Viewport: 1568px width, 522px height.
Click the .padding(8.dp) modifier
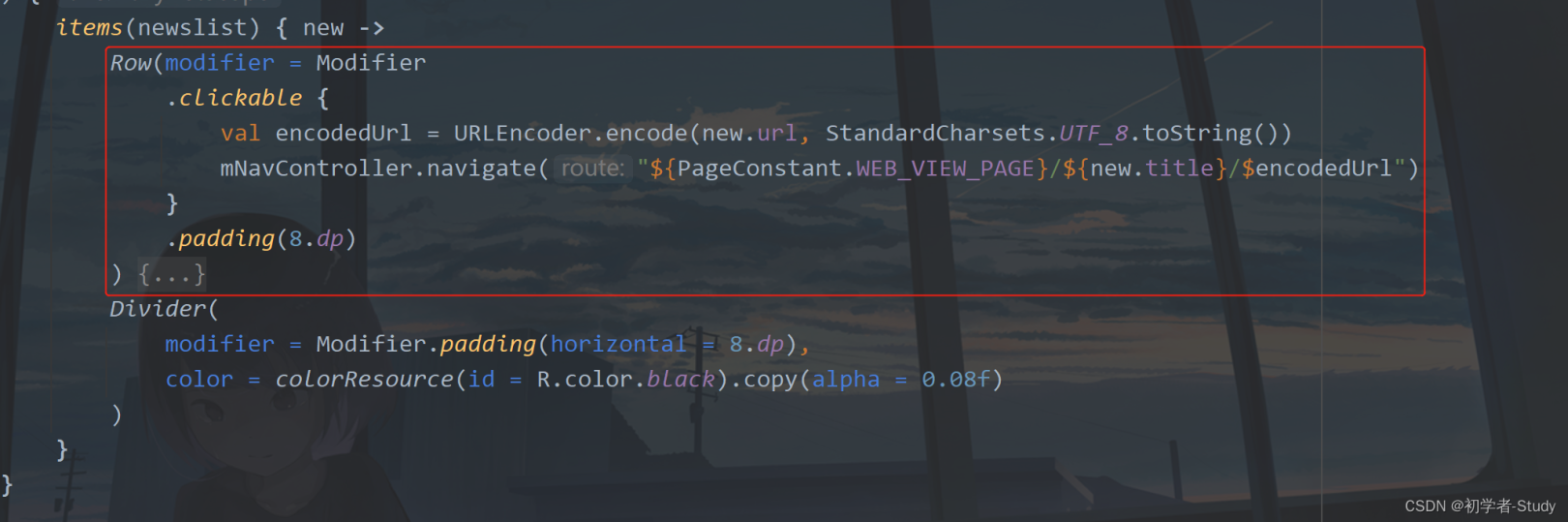click(261, 238)
